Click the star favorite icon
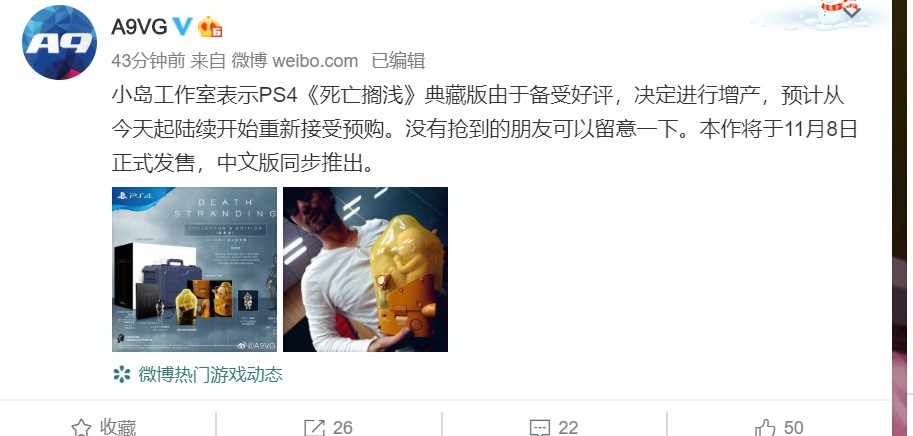913x436 pixels. (81, 428)
